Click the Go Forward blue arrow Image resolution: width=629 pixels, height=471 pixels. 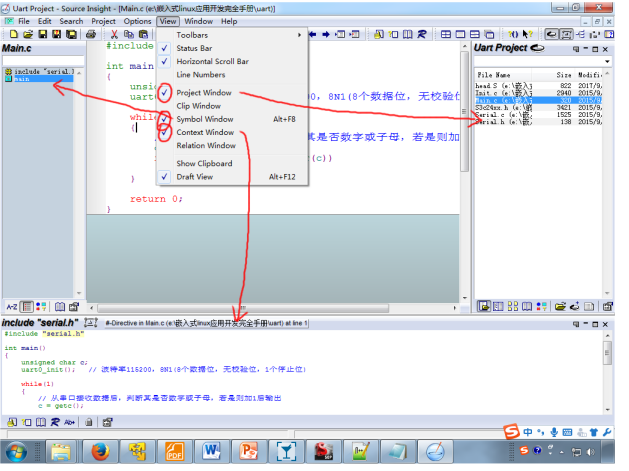tap(326, 35)
